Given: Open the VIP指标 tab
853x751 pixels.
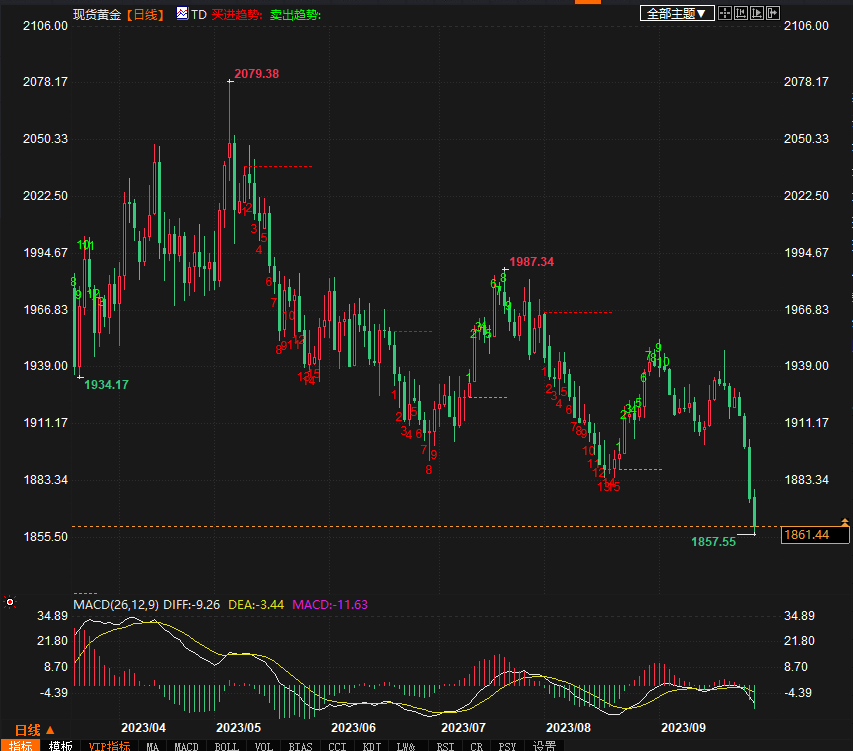Looking at the screenshot, I should tap(109, 745).
